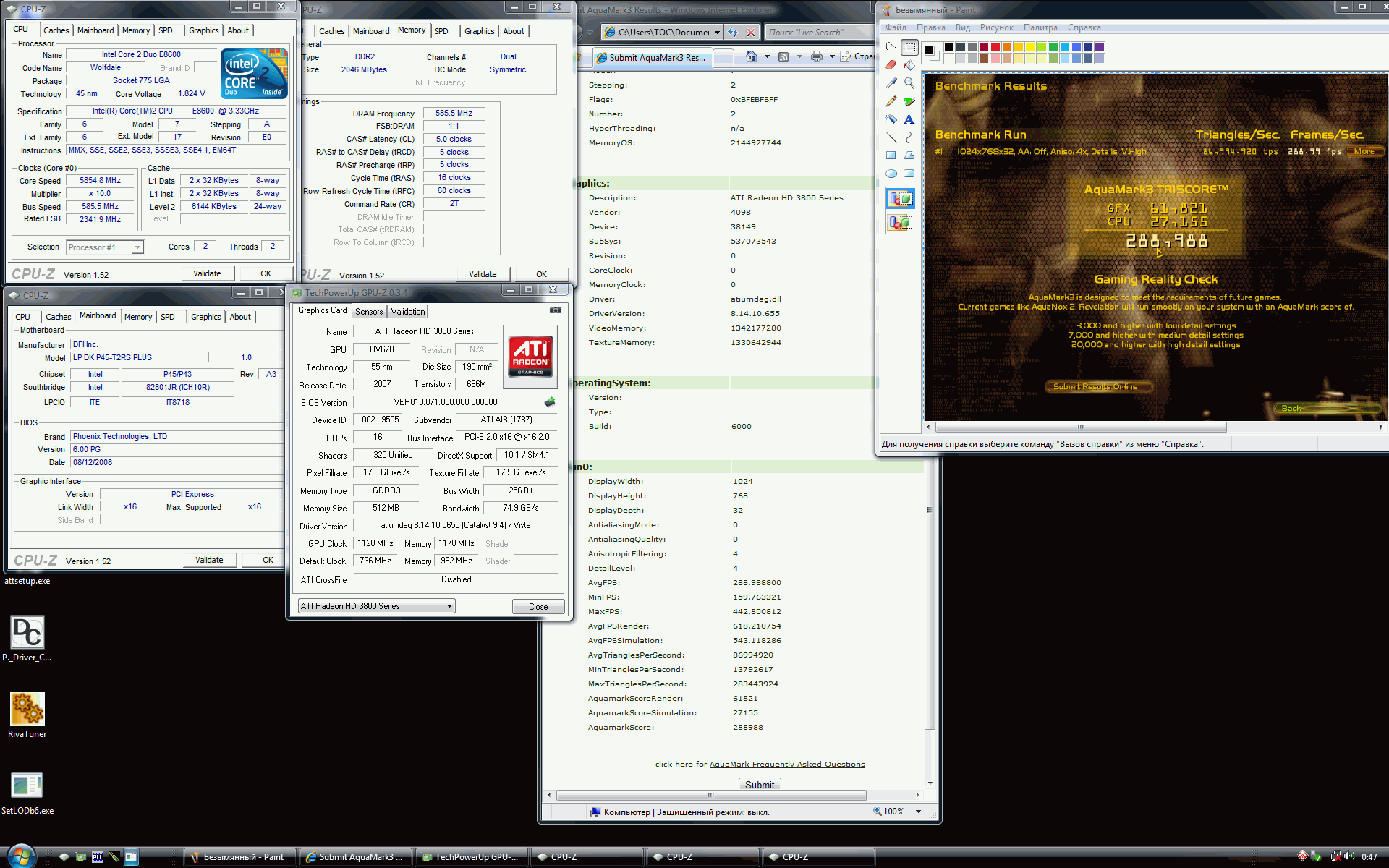Select the Free-form select tool in Paint
The width and height of the screenshot is (1389, 868).
[891, 48]
